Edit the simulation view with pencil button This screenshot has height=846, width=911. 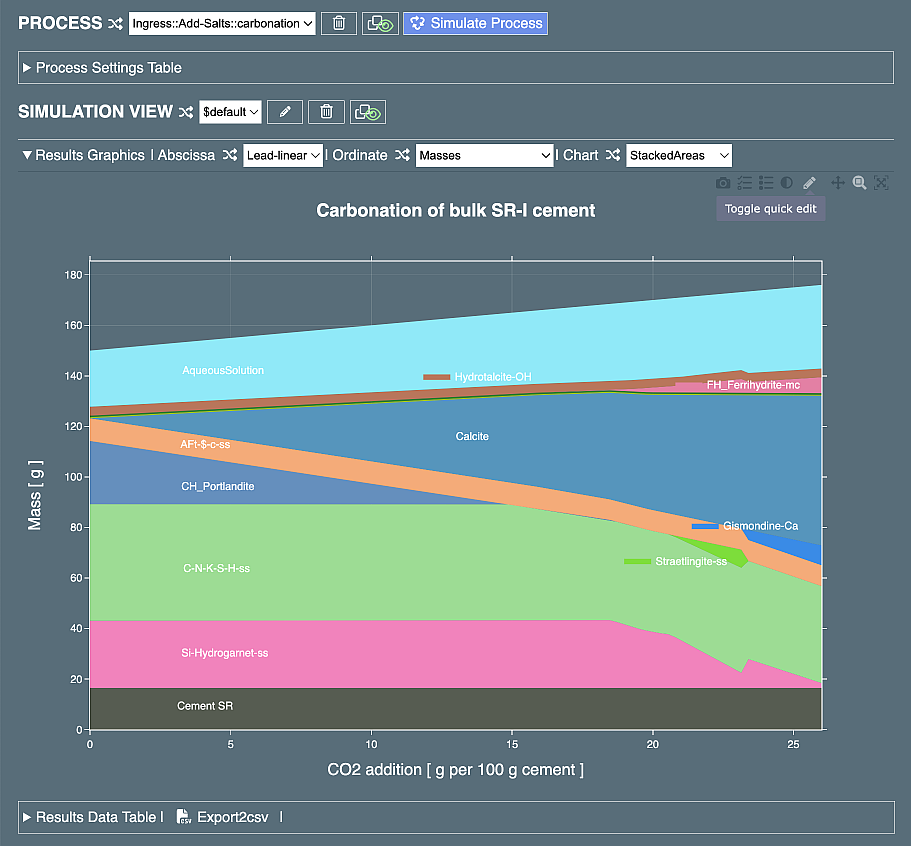[285, 112]
